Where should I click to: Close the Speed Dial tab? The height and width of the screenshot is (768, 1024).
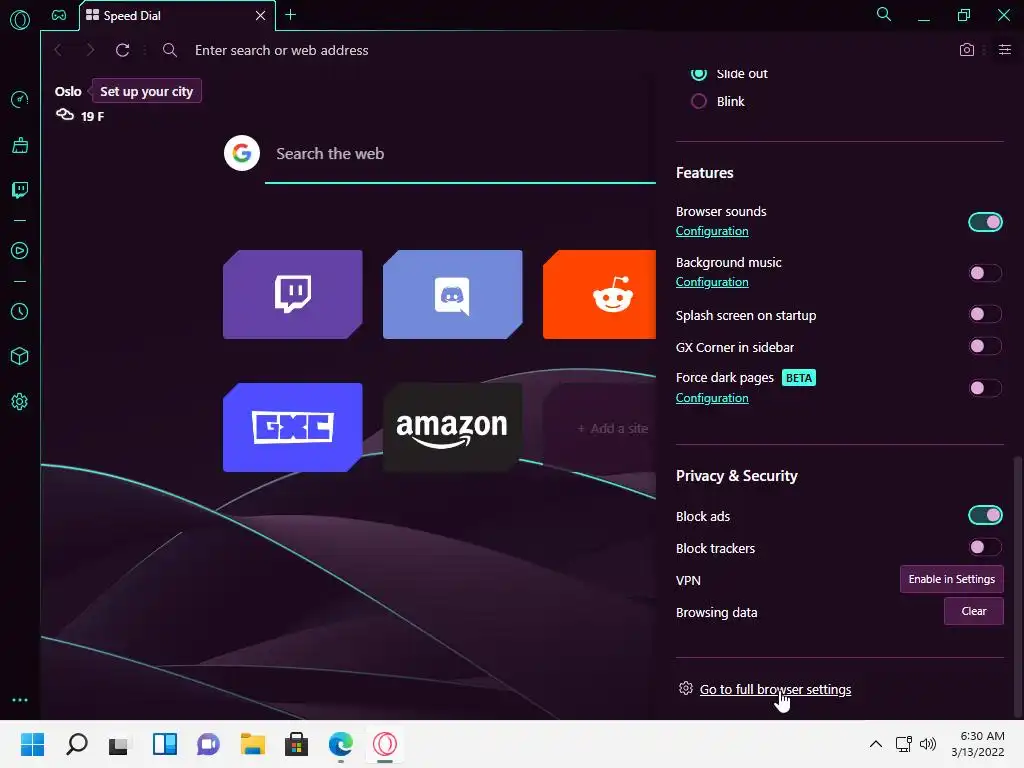click(x=261, y=15)
